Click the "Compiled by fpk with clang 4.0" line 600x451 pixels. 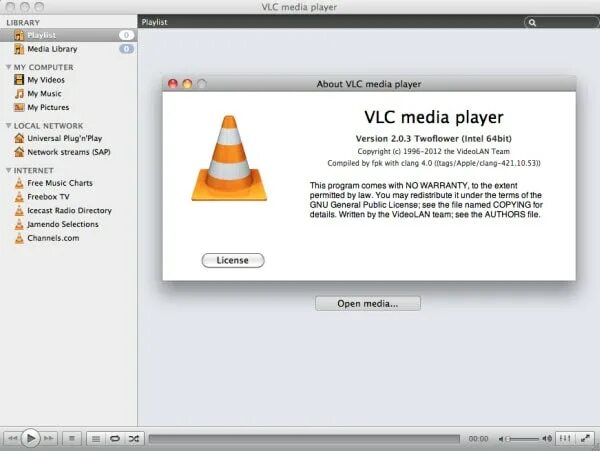(x=434, y=163)
